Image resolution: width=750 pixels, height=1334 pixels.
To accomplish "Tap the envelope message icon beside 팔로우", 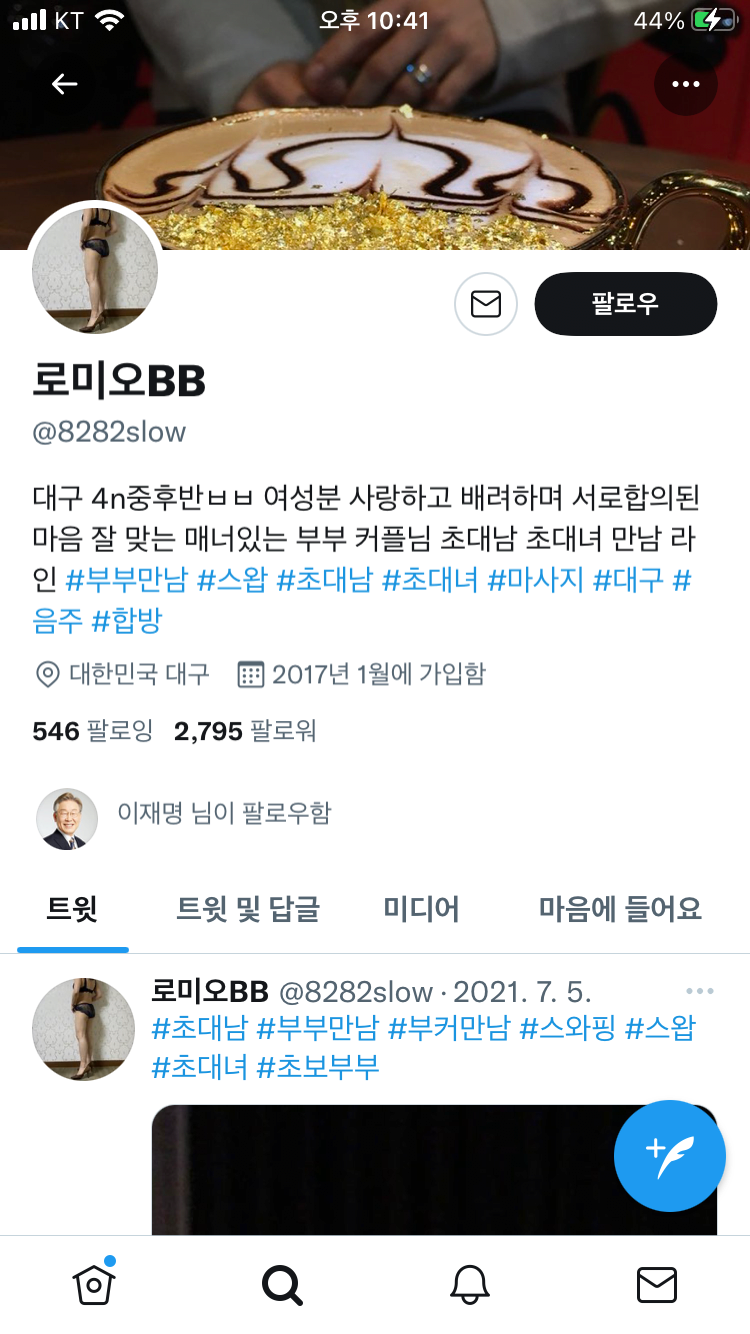I will (486, 304).
